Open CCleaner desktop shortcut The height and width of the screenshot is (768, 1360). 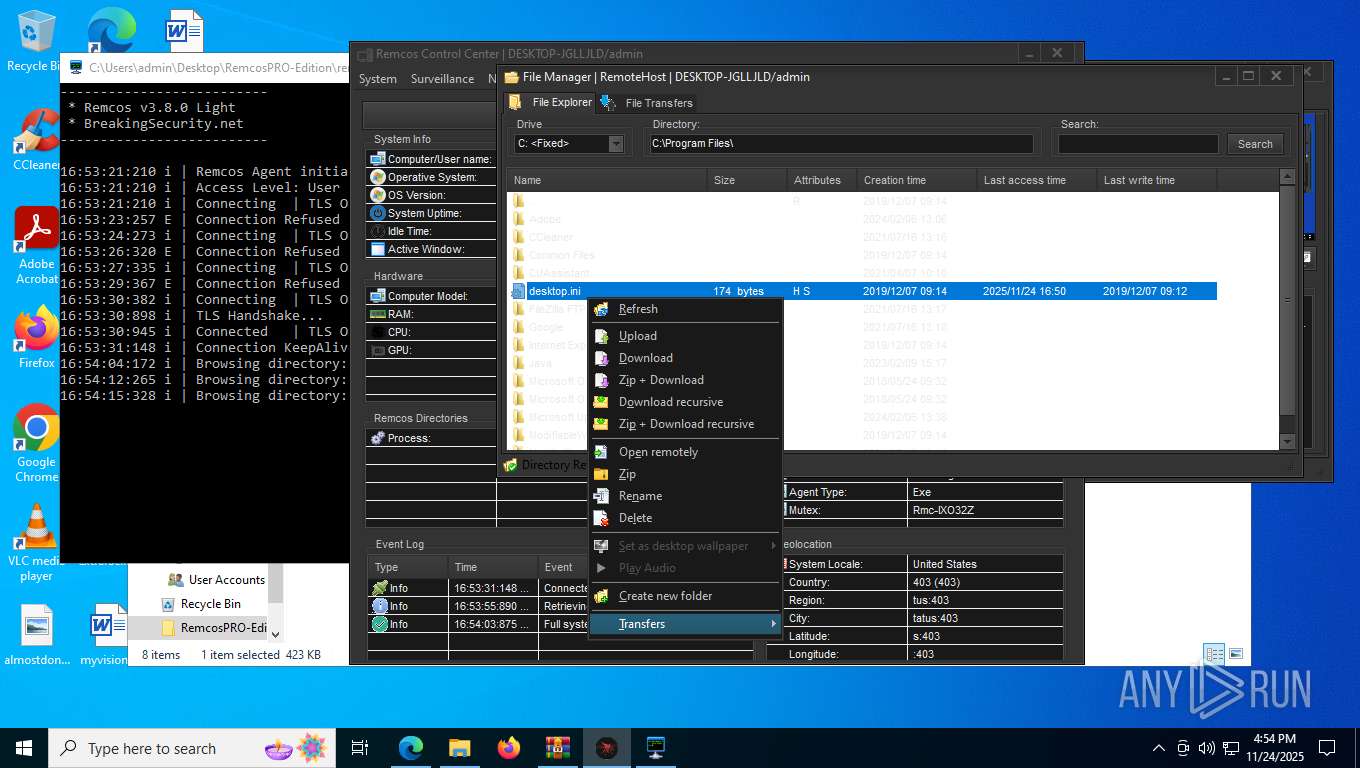click(x=36, y=139)
